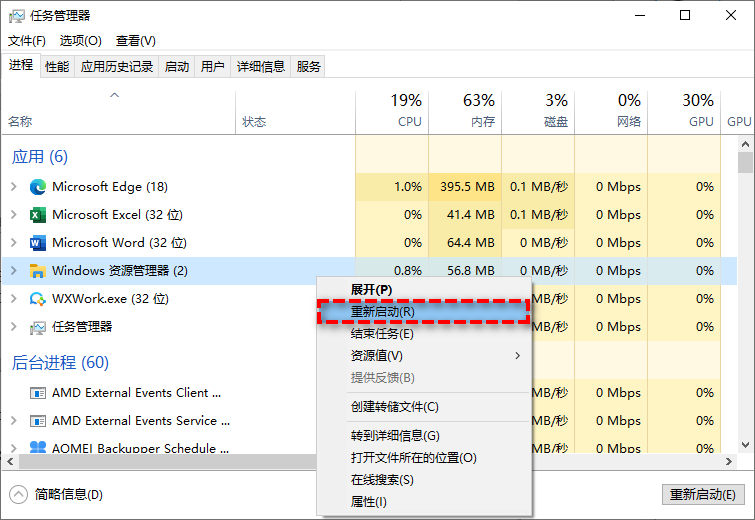Switch to the 用户 tab

[212, 66]
